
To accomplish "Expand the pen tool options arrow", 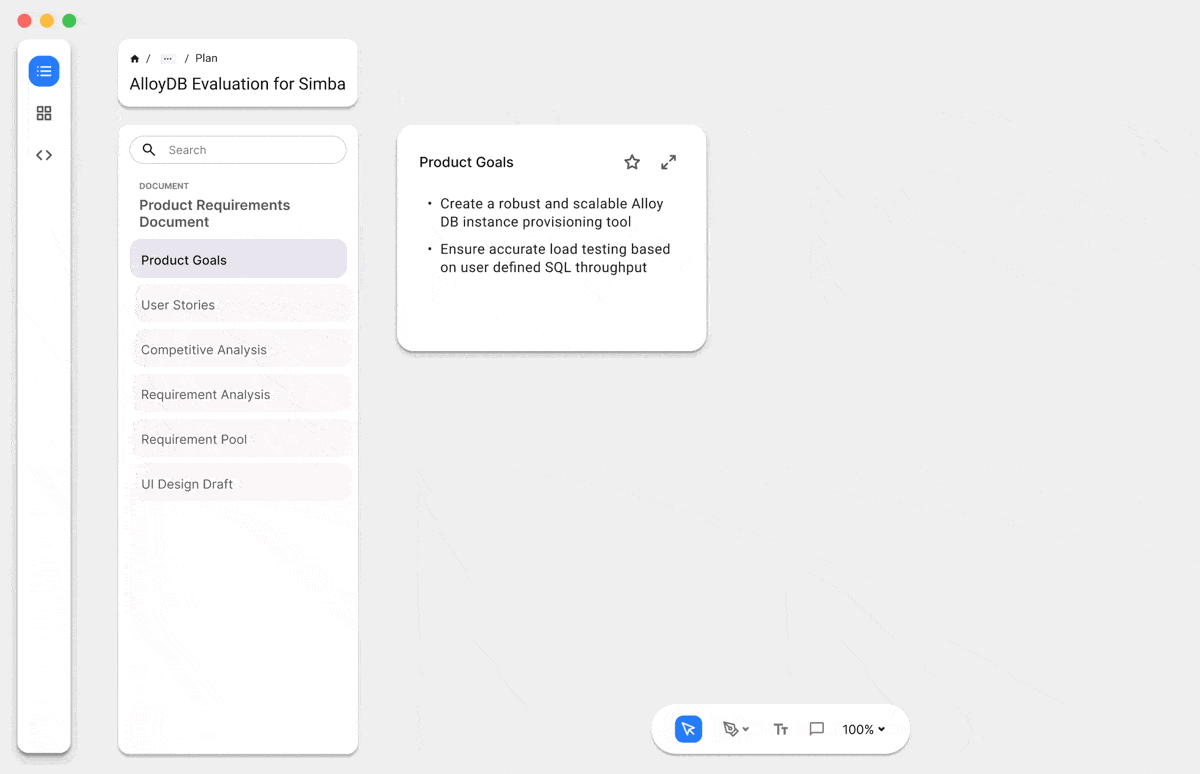I will pyautogui.click(x=746, y=730).
